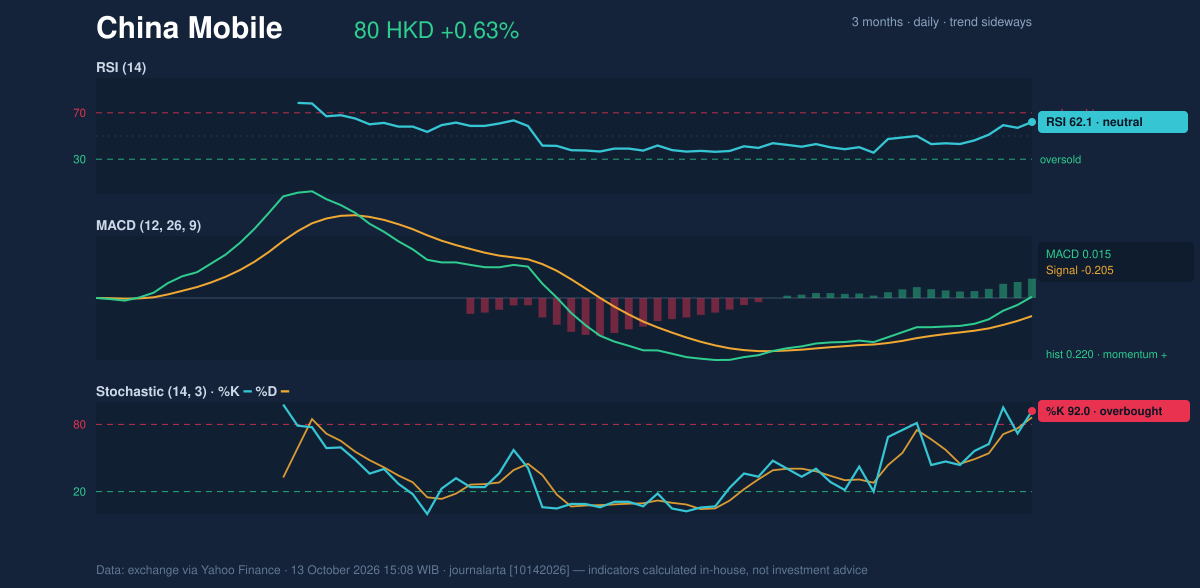Click the MACD 0.015 value label
This screenshot has height=588, width=1200.
(x=1078, y=254)
